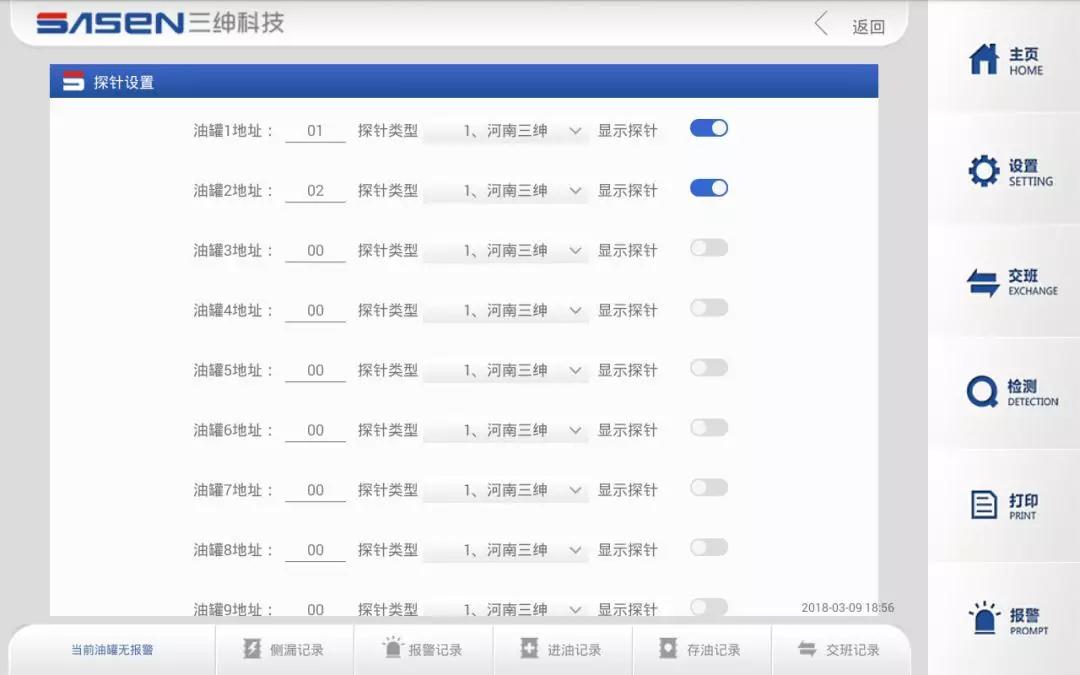Open the EXCHANGE shift arrows icon
Viewport: 1080px width, 675px height.
[x=983, y=282]
